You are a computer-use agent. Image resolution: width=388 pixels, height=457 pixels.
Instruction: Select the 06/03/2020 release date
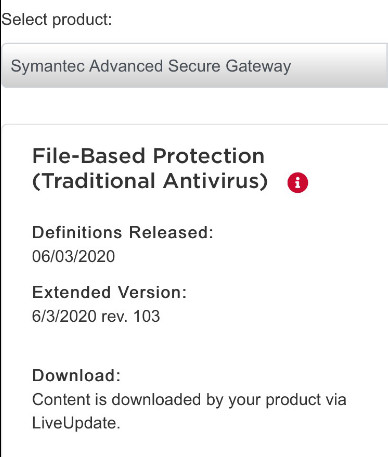pyautogui.click(x=74, y=256)
